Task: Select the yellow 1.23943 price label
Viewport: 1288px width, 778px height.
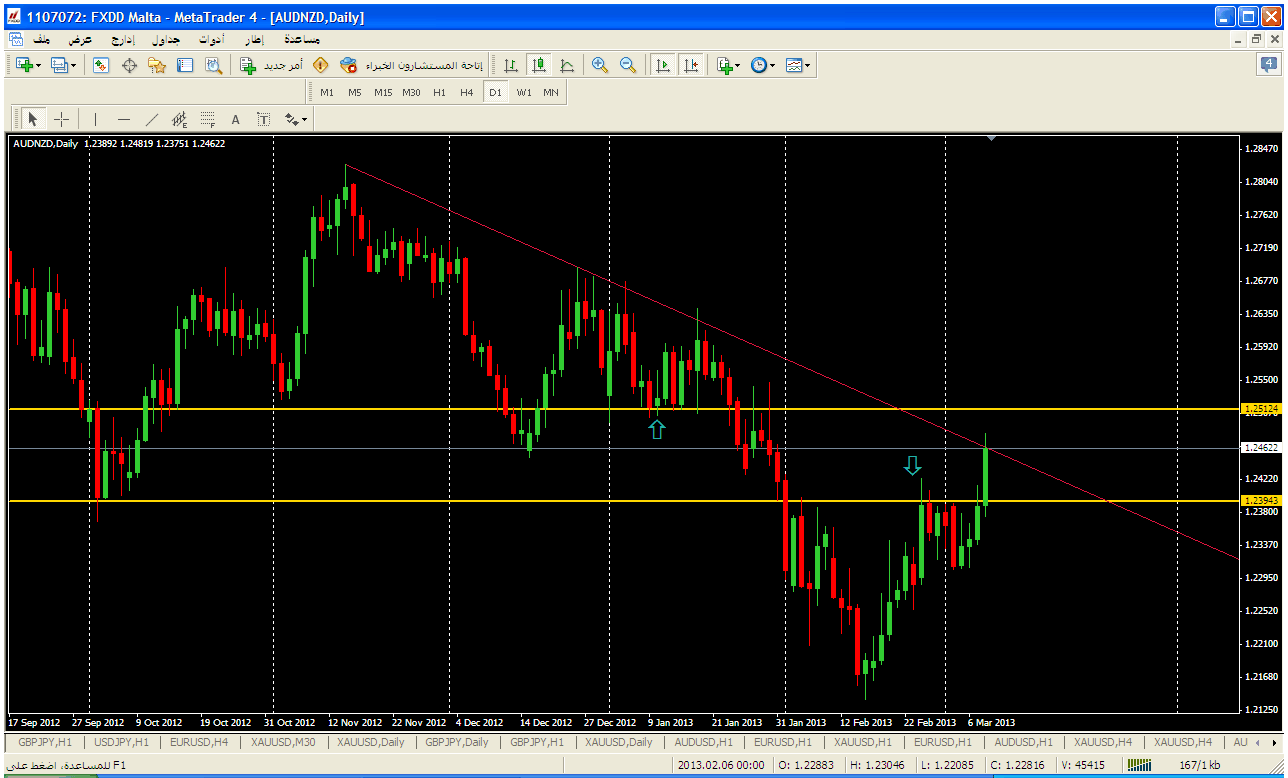Action: (1259, 500)
